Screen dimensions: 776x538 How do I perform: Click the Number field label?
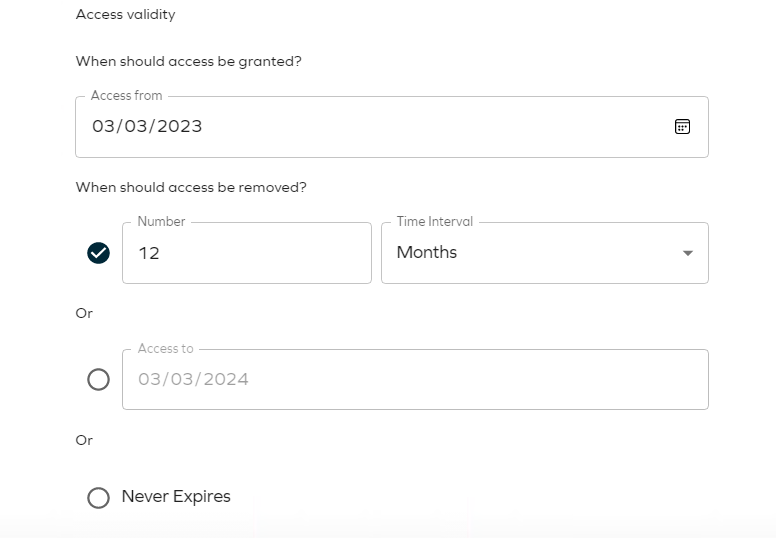coord(161,221)
